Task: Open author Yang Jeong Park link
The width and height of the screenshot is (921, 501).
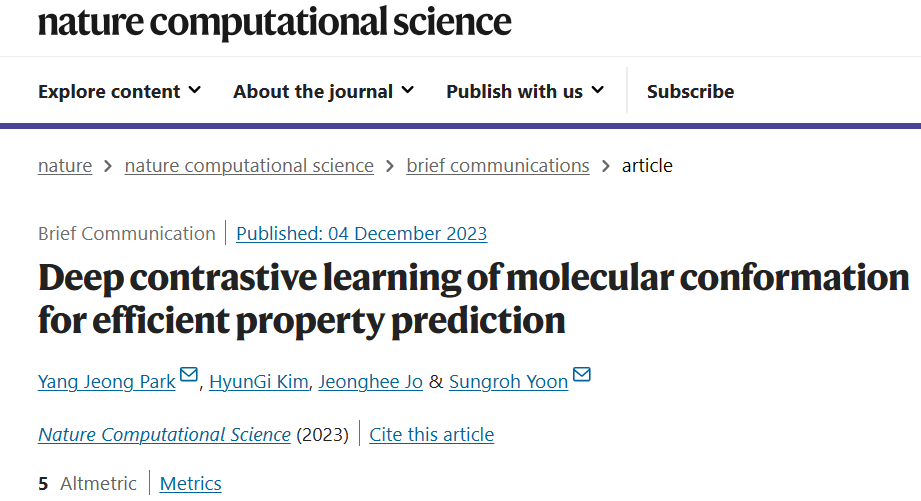Action: coord(106,382)
